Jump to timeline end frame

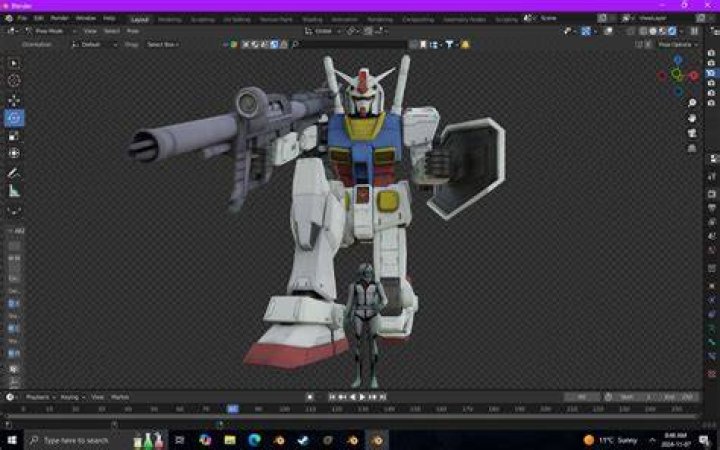pos(382,397)
